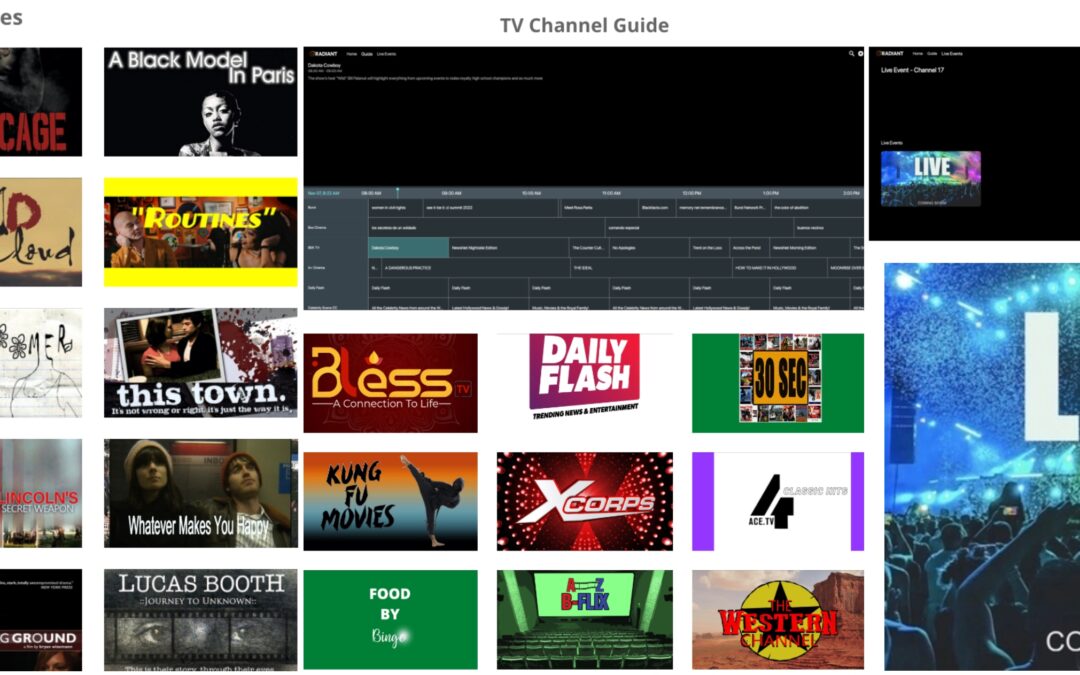Screen dimensions: 1080x675
Task: Open the XCorps channel tile
Action: tap(585, 501)
